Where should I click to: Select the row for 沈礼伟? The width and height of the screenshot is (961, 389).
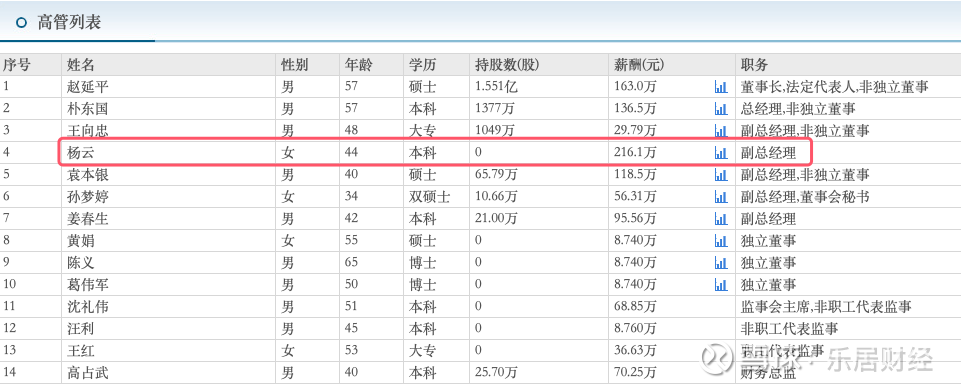[x=480, y=306]
